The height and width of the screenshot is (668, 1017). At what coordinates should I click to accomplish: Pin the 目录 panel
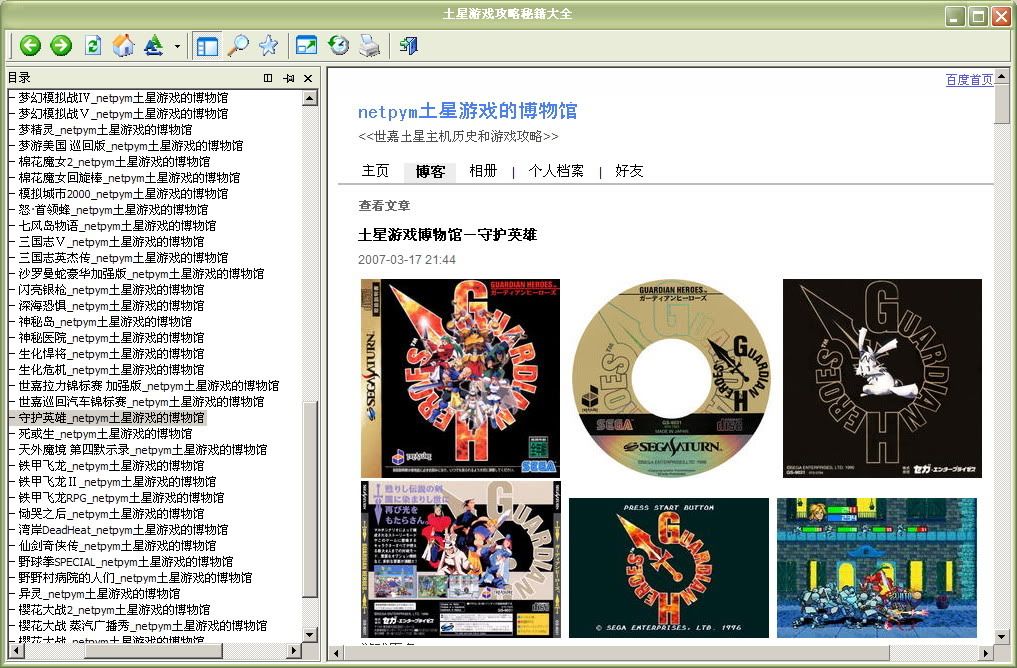(289, 78)
